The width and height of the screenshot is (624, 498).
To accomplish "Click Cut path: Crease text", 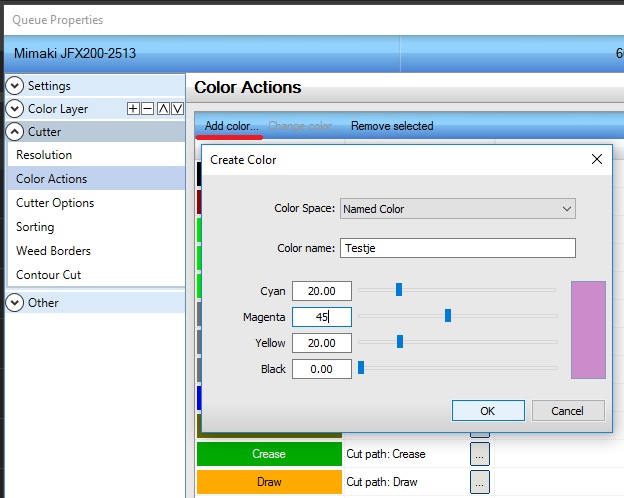I will click(x=386, y=454).
